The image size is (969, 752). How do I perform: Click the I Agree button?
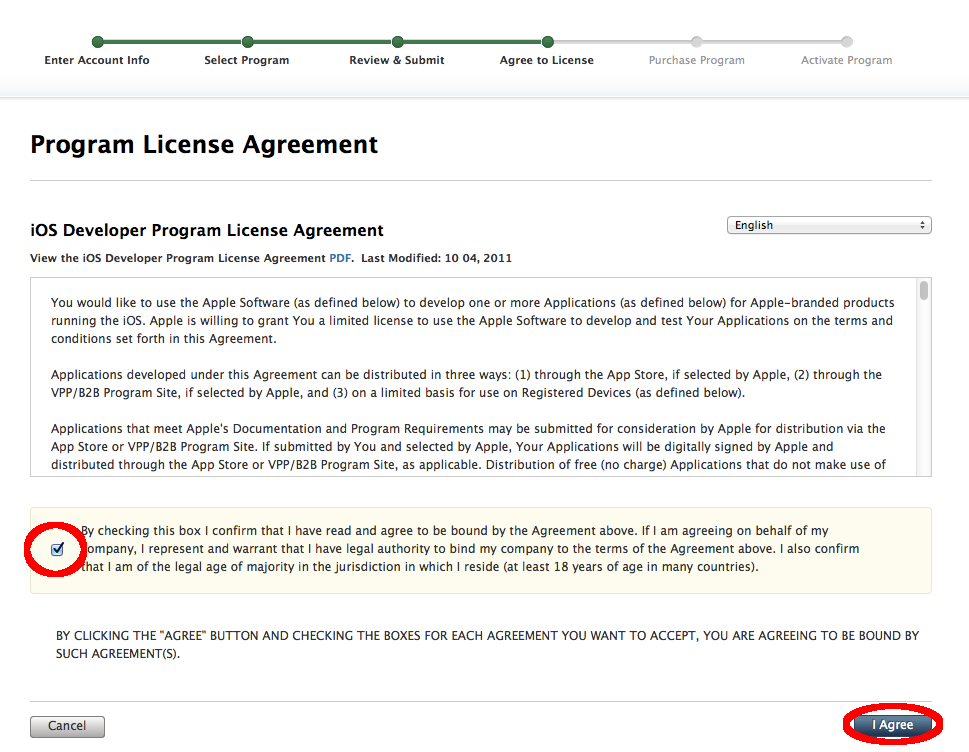(x=892, y=725)
